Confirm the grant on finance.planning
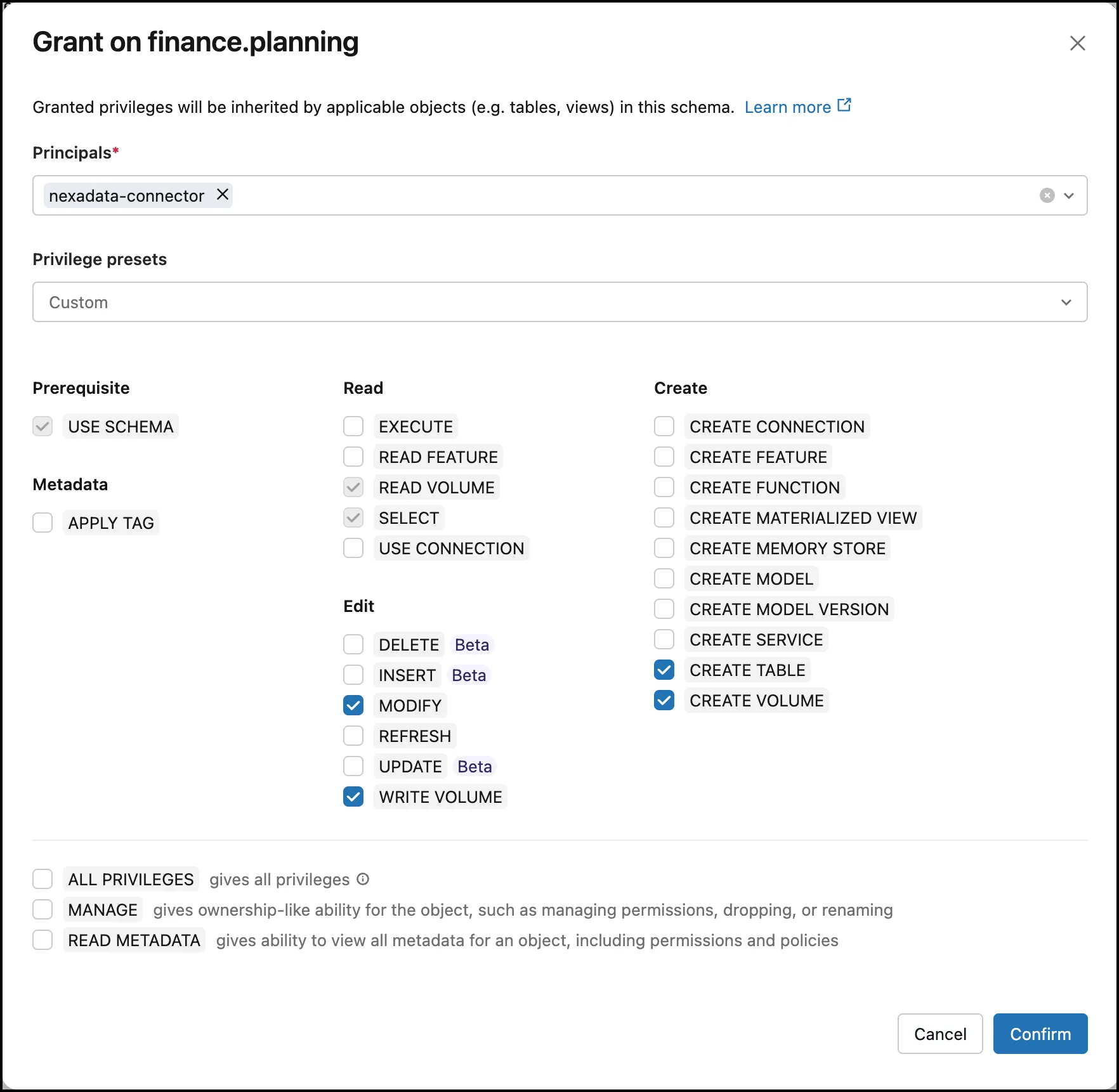This screenshot has width=1119, height=1092. click(x=1040, y=1034)
